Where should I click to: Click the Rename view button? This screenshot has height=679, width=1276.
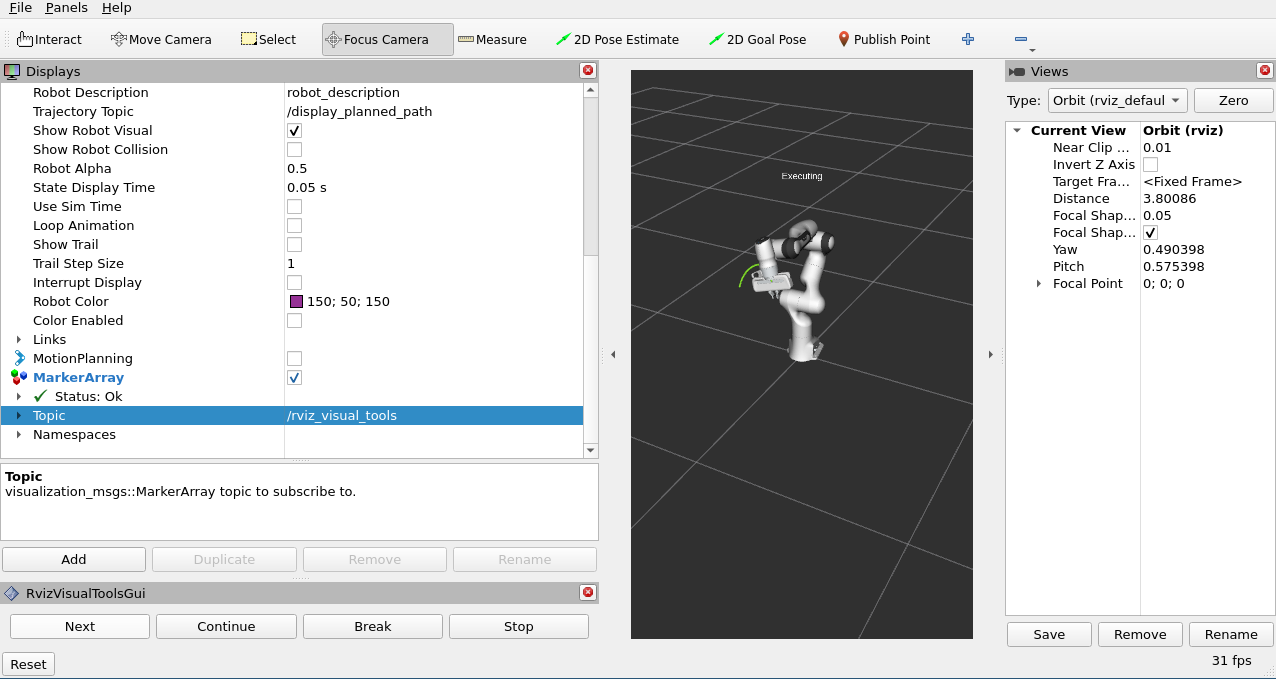click(1231, 634)
